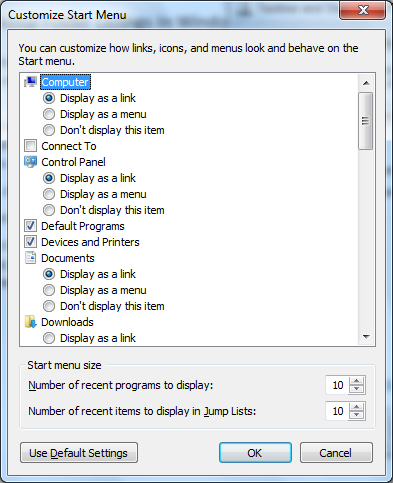
Task: Decrease number of recent programs to display
Action: 357,389
